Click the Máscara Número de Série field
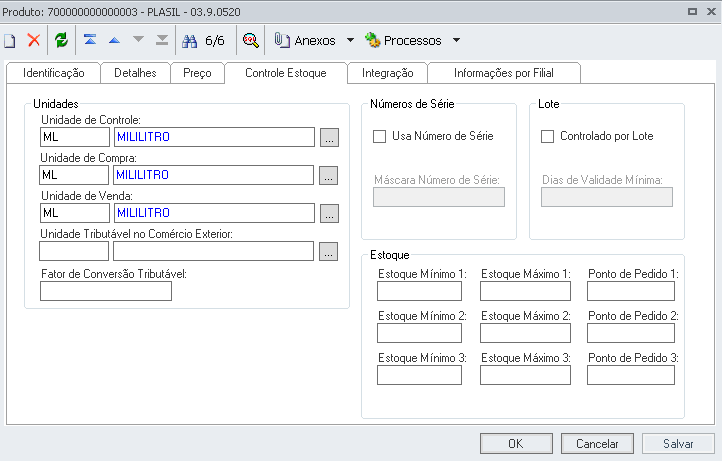 click(x=439, y=197)
